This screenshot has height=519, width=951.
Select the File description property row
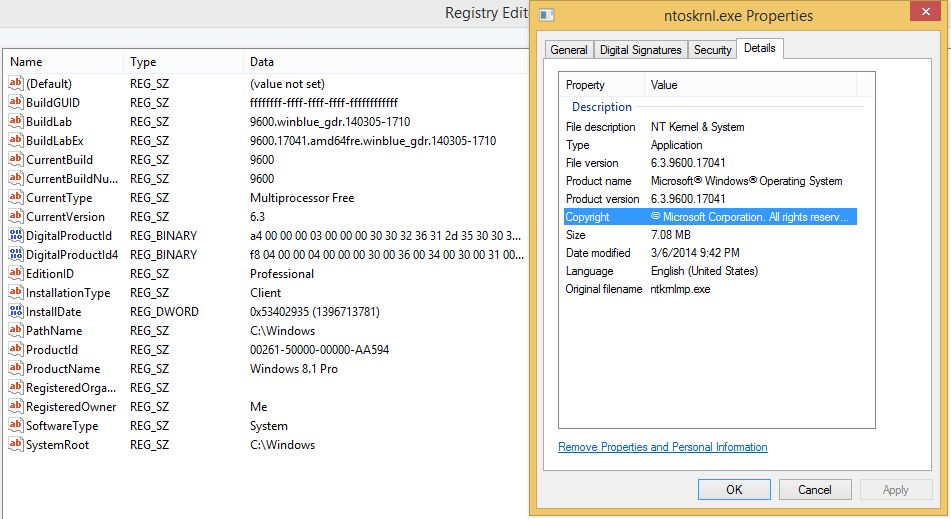coord(710,127)
